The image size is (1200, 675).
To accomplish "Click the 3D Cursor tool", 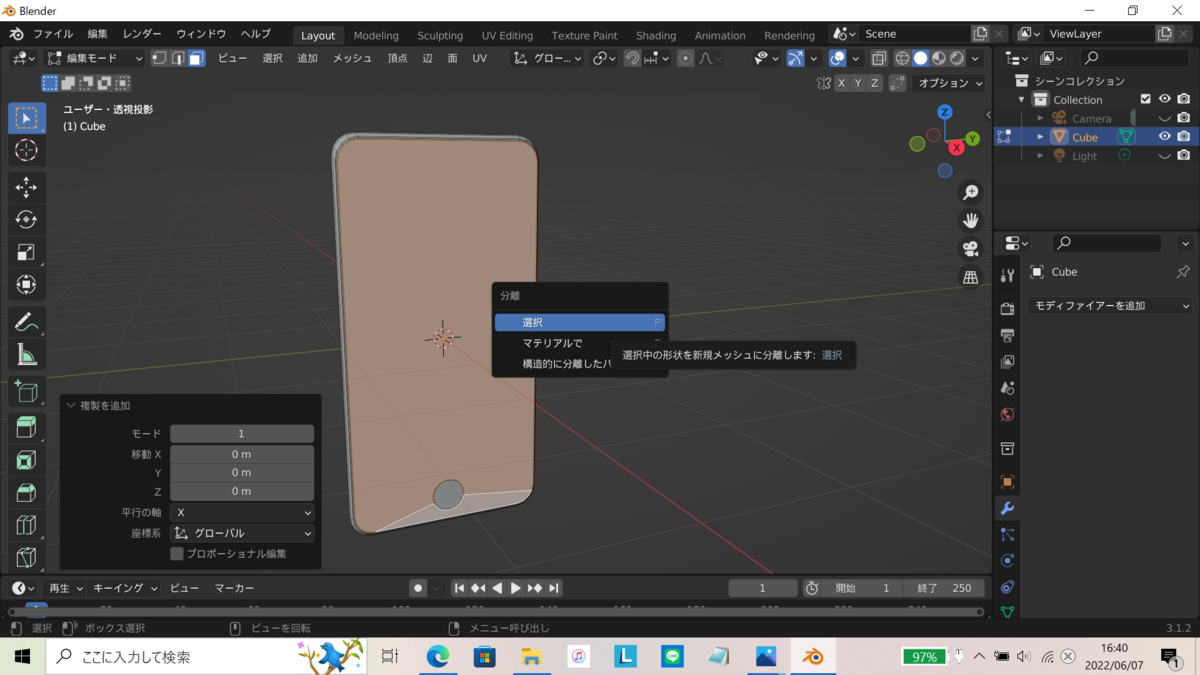I will pyautogui.click(x=27, y=150).
